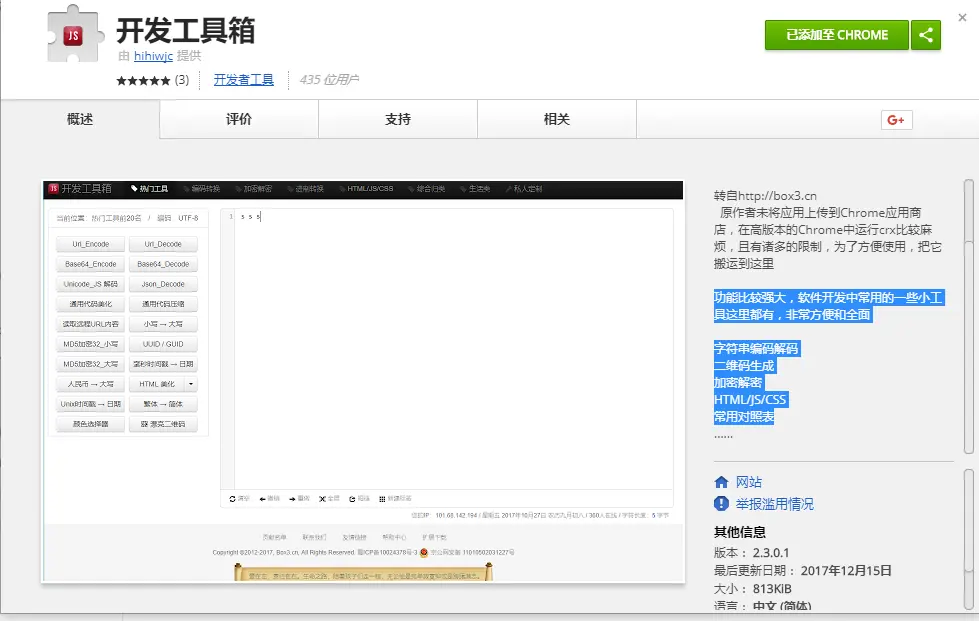The width and height of the screenshot is (979, 621).
Task: Click the extension screenshot preview image
Action: (x=363, y=381)
